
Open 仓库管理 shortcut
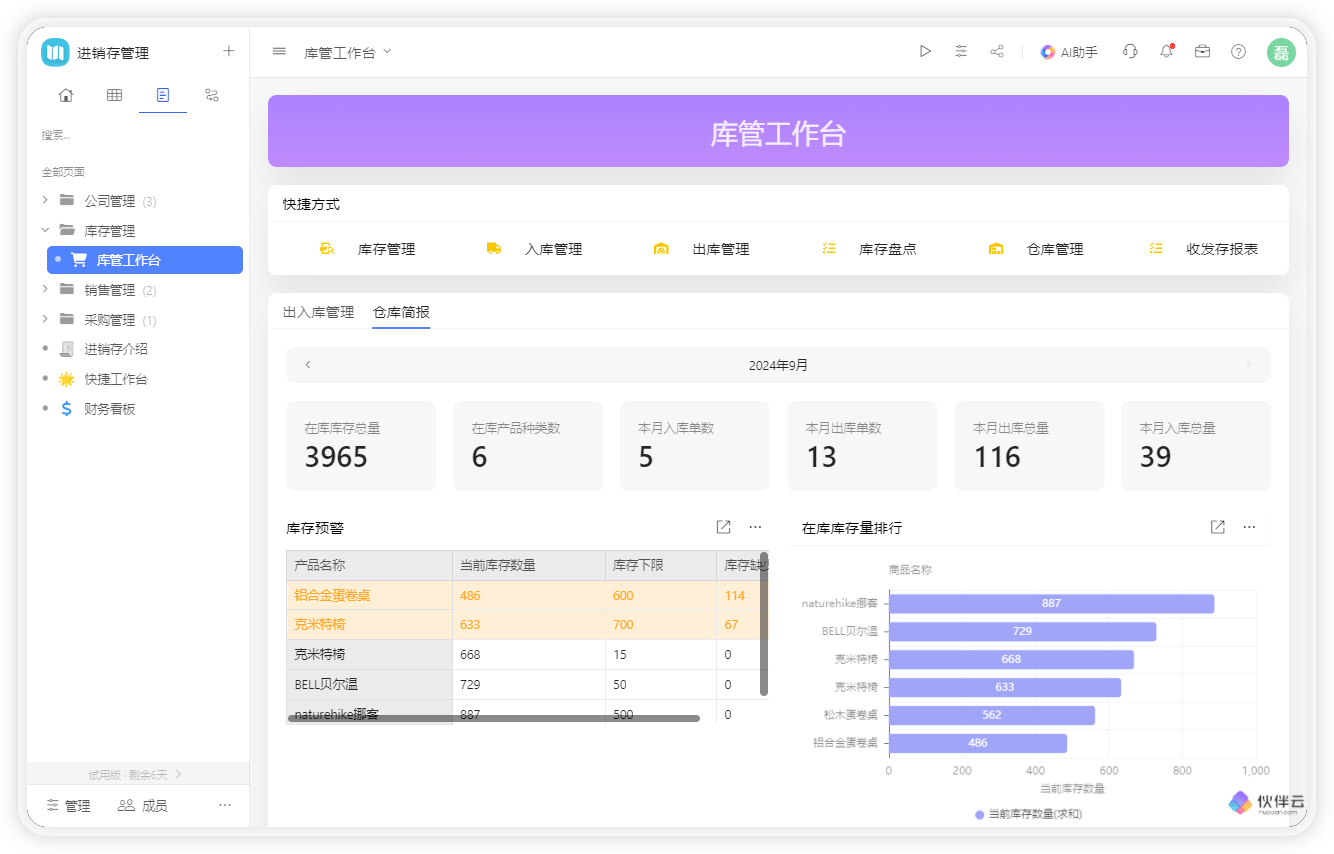tap(1035, 249)
